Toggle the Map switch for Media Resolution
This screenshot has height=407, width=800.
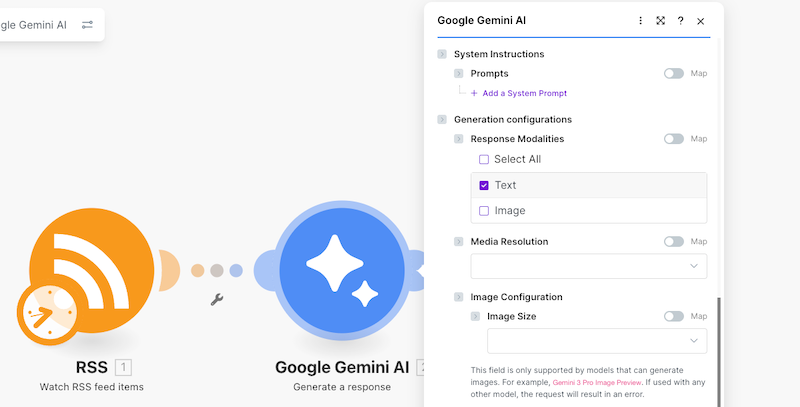673,241
